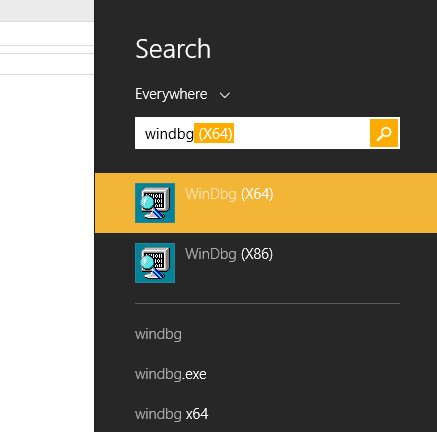Screen dimensions: 437x432
Task: Expand the Everywhere chevron arrow
Action: click(x=225, y=95)
